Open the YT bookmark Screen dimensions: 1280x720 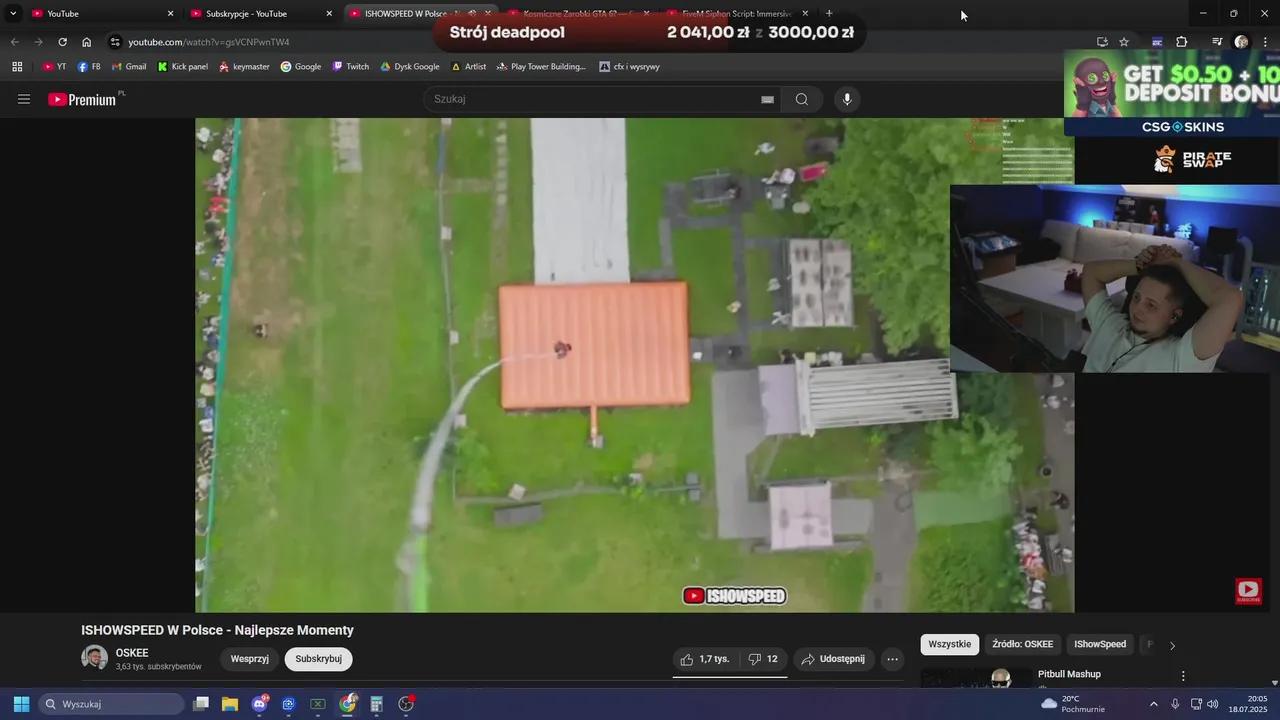coord(55,67)
